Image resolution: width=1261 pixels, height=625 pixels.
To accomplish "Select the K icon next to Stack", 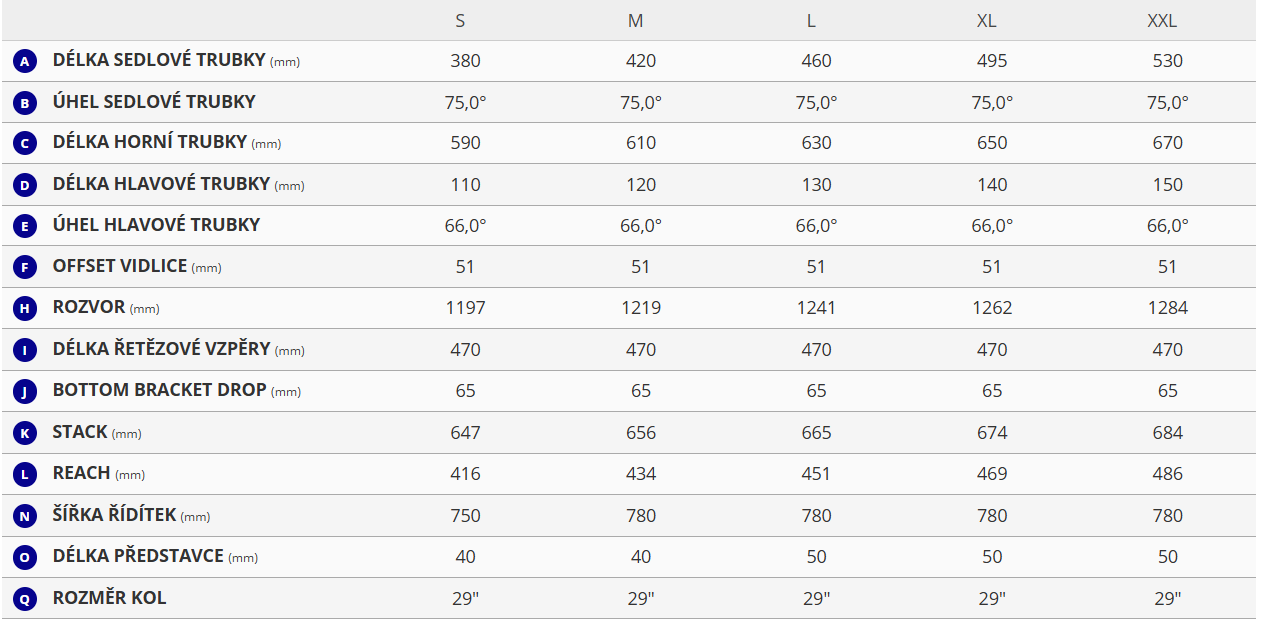I will (x=25, y=433).
